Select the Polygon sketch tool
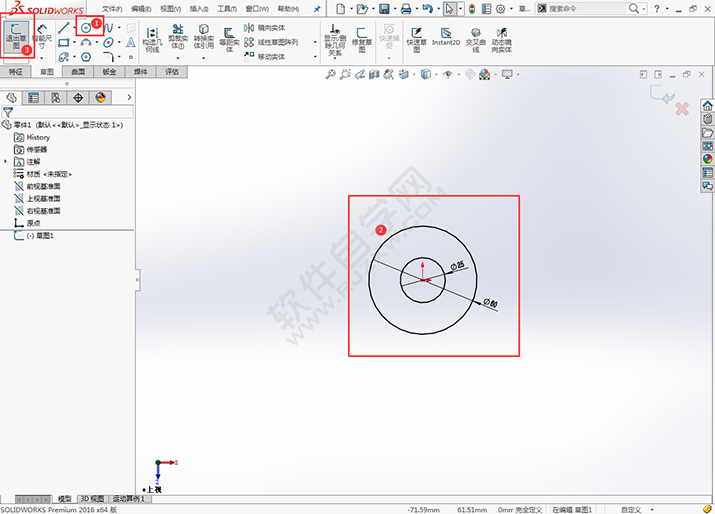 (x=86, y=57)
